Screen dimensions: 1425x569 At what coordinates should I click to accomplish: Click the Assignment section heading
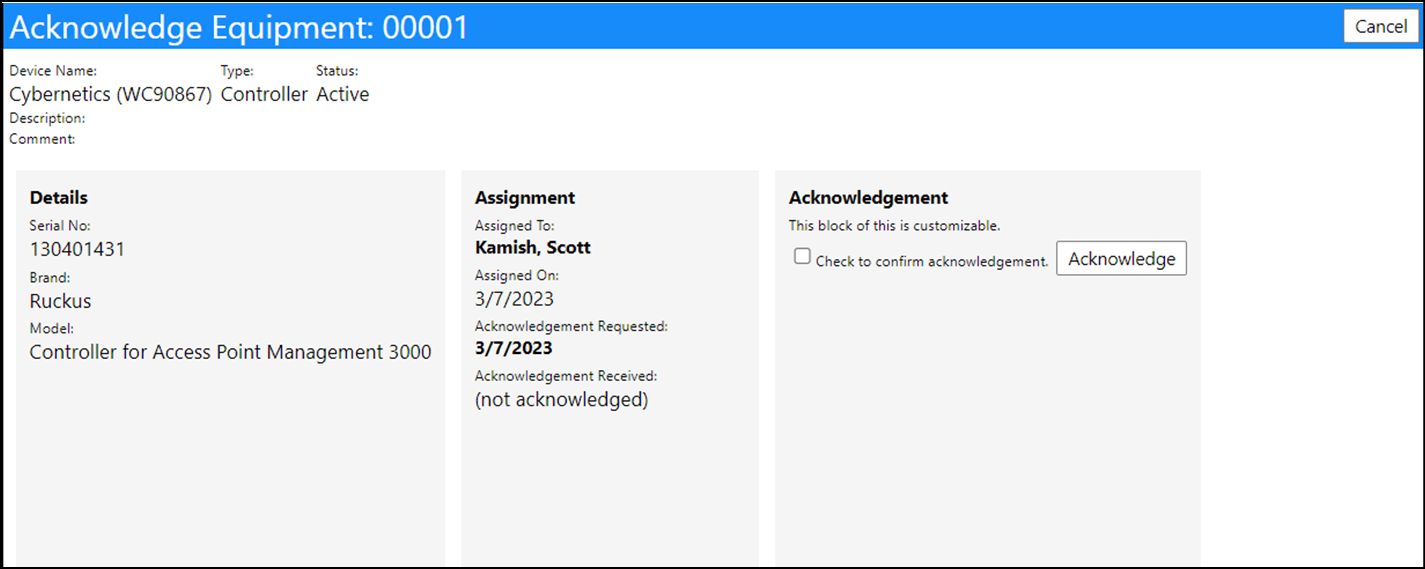[525, 198]
